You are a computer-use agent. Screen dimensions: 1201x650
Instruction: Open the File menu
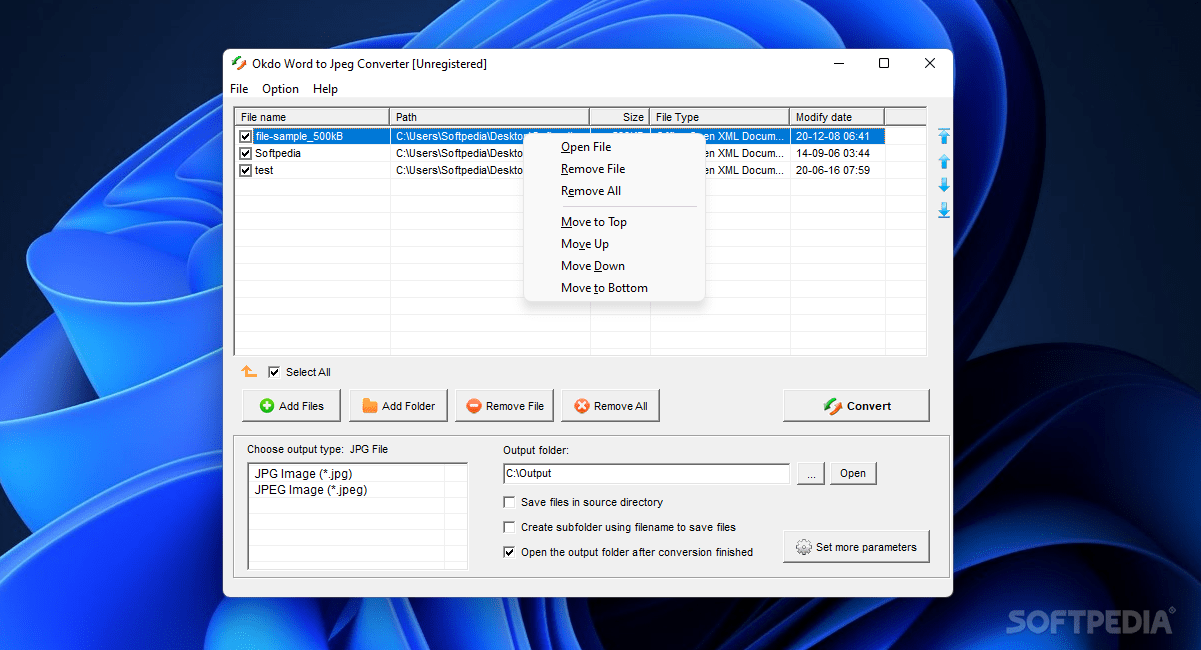coord(239,89)
